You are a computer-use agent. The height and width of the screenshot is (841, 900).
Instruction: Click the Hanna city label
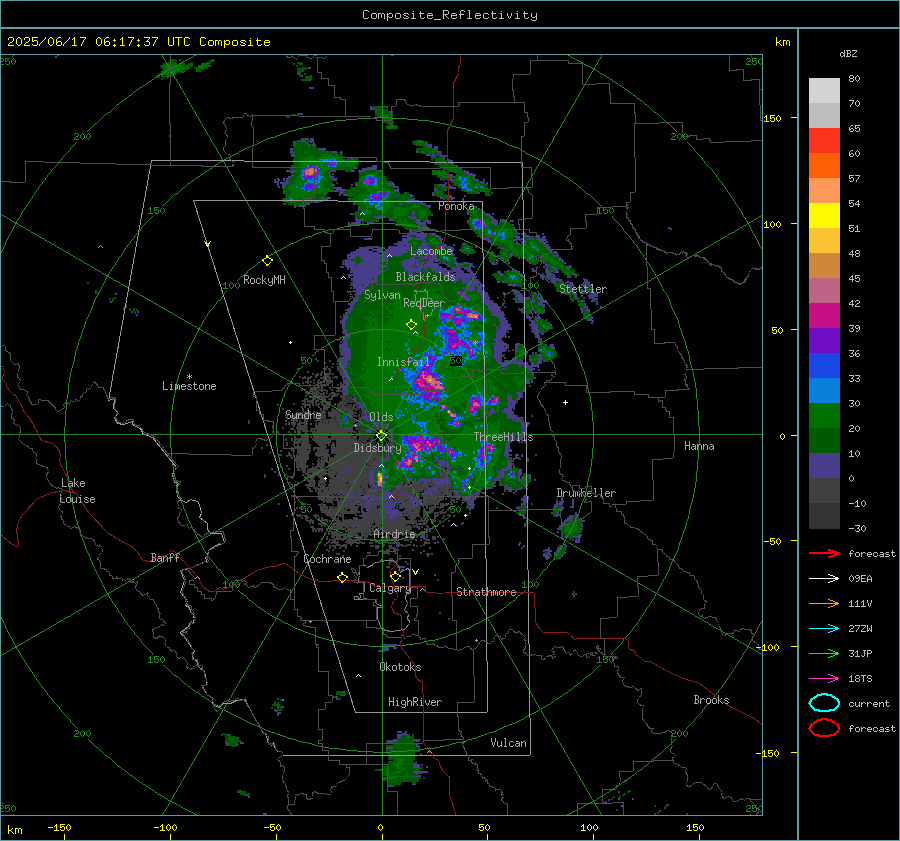tap(699, 446)
